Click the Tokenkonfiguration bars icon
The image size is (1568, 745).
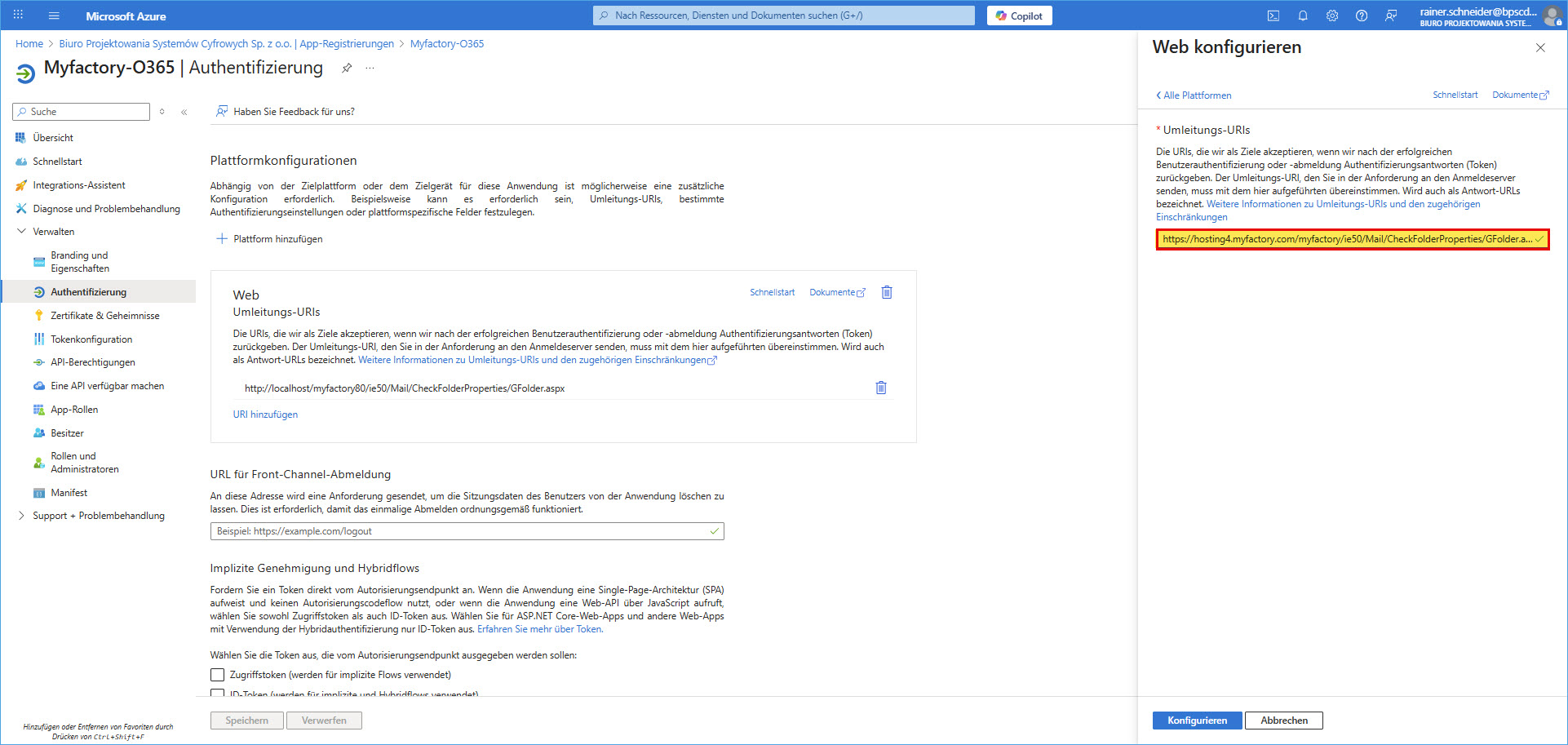coord(38,339)
